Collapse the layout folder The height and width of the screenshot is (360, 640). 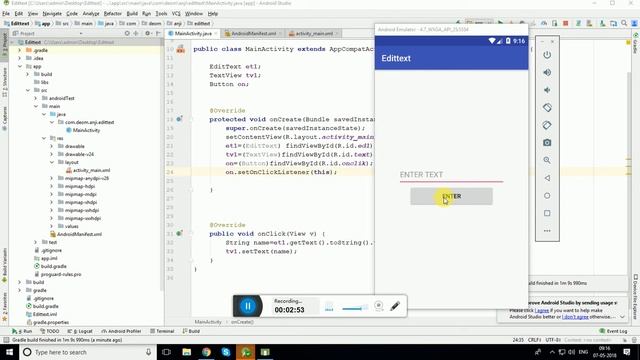coord(52,162)
